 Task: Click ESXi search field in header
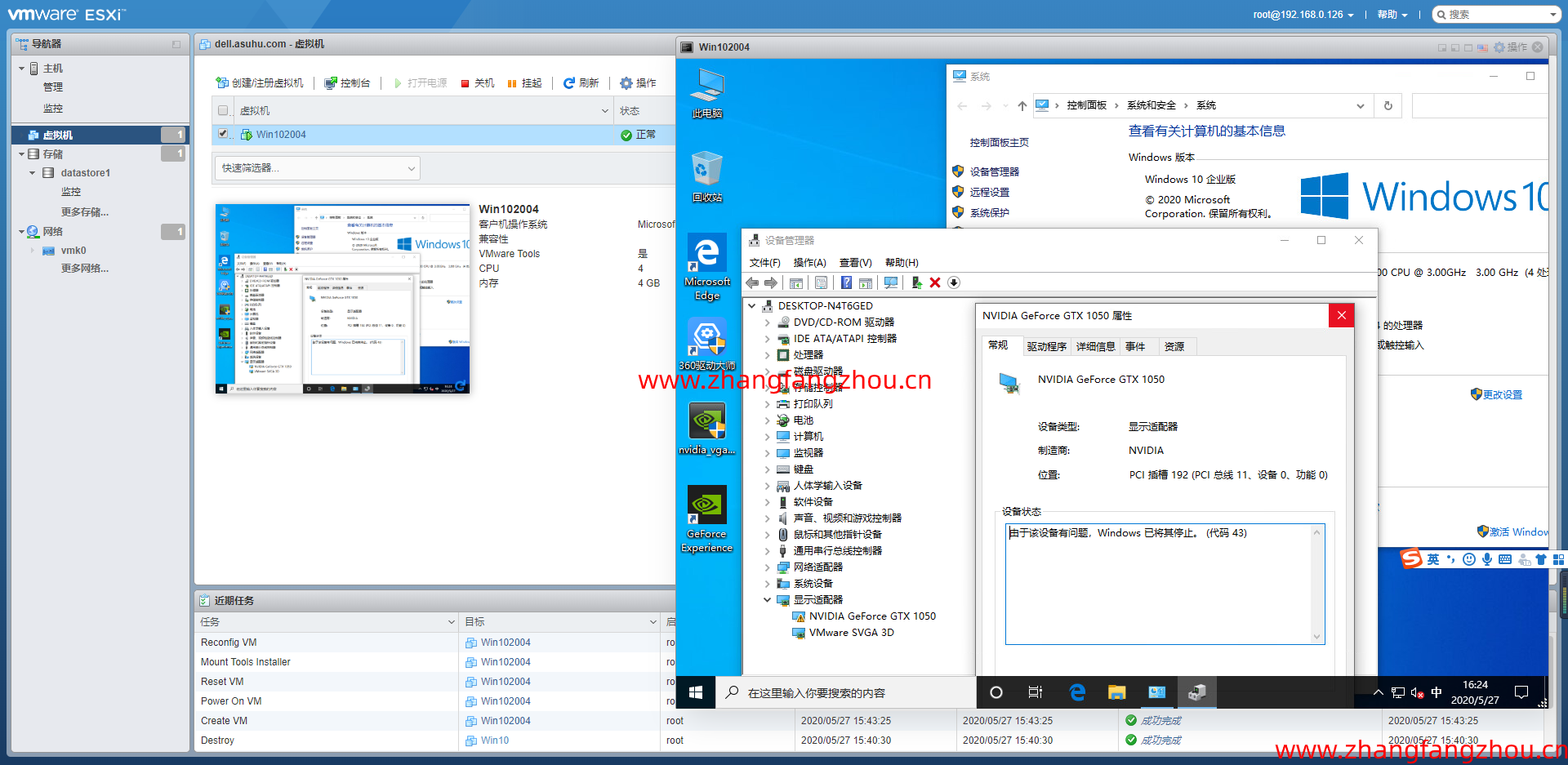pyautogui.click(x=1498, y=15)
